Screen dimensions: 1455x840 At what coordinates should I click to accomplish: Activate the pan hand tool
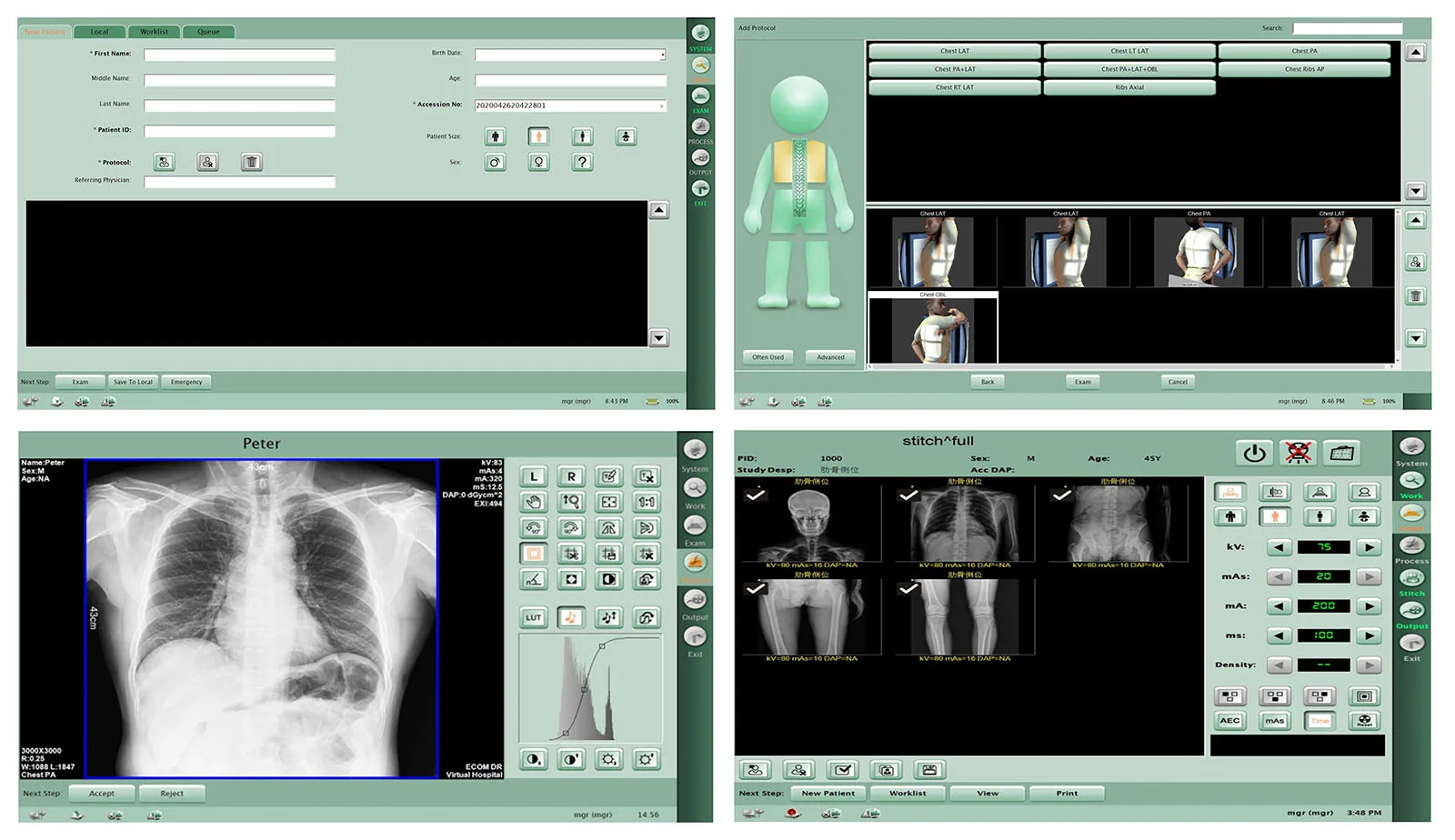pos(534,502)
